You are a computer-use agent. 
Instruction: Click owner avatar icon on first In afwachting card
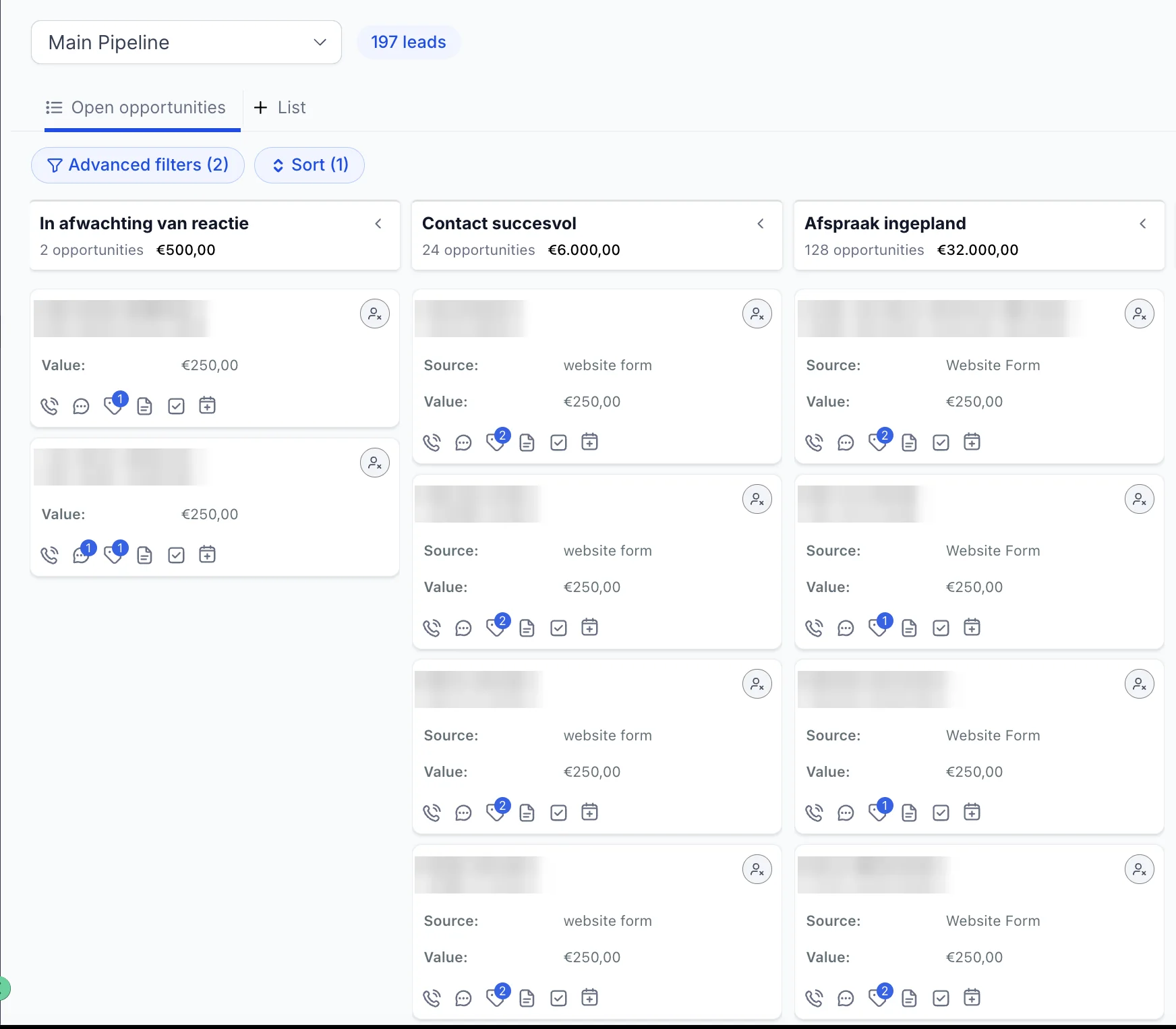coord(375,314)
